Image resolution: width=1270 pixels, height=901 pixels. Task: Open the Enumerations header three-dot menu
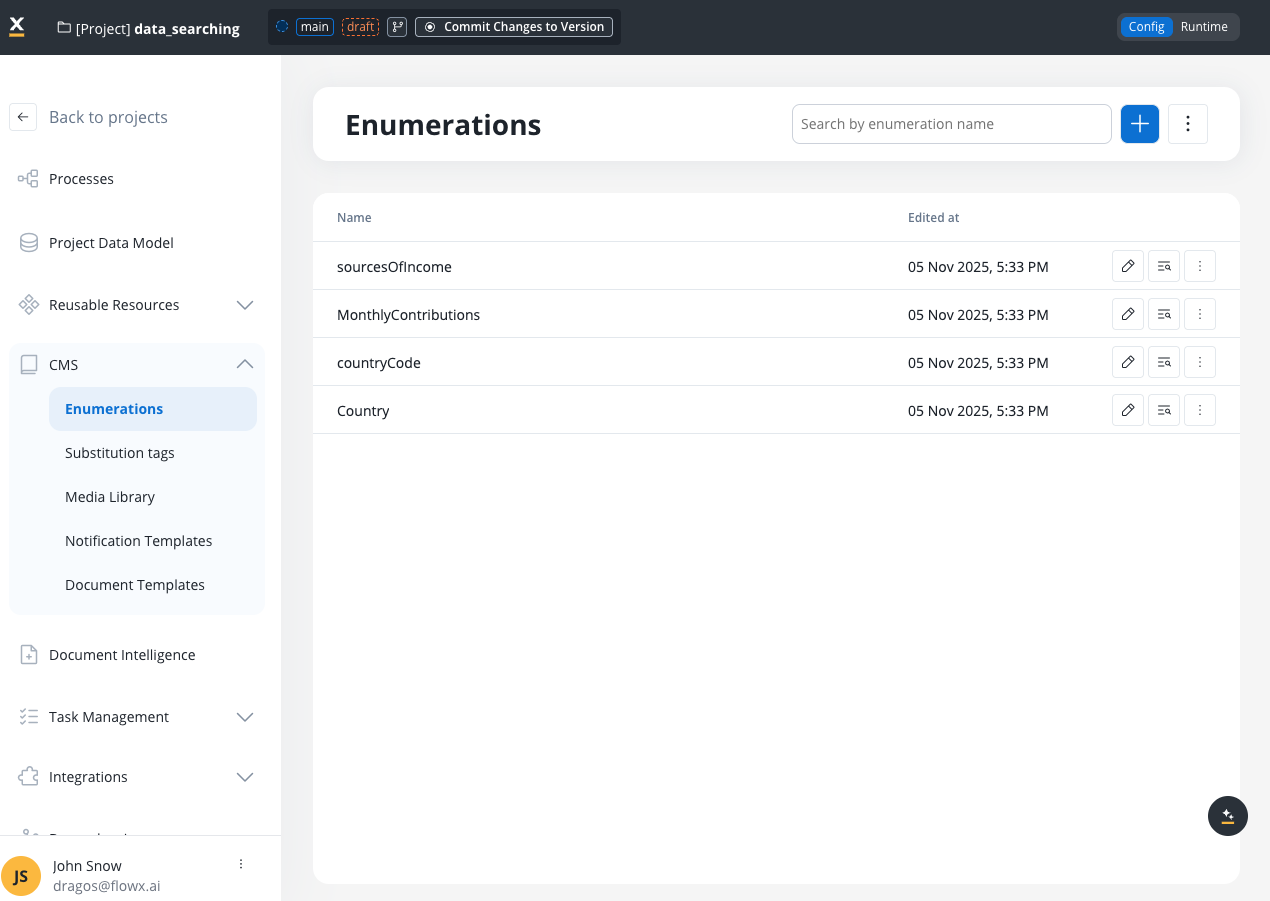(1188, 124)
